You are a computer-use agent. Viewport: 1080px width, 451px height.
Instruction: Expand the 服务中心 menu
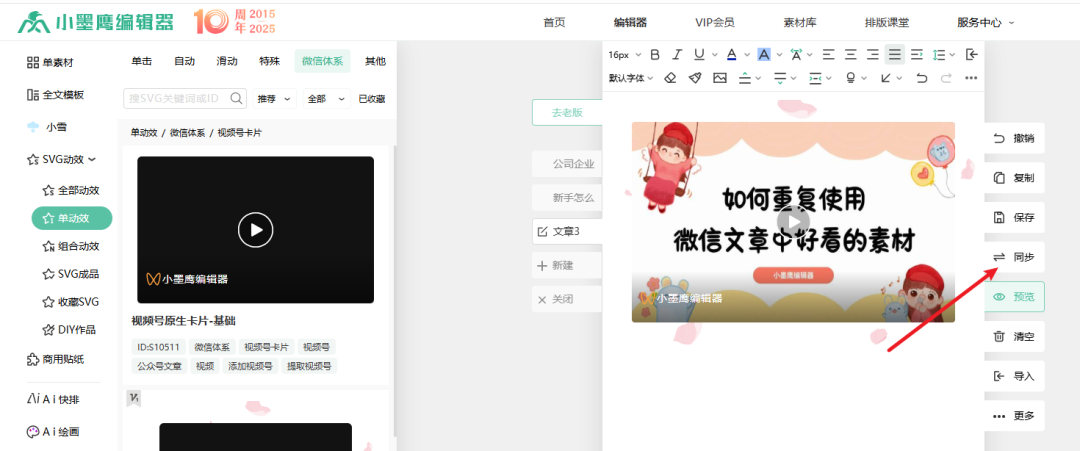[986, 22]
